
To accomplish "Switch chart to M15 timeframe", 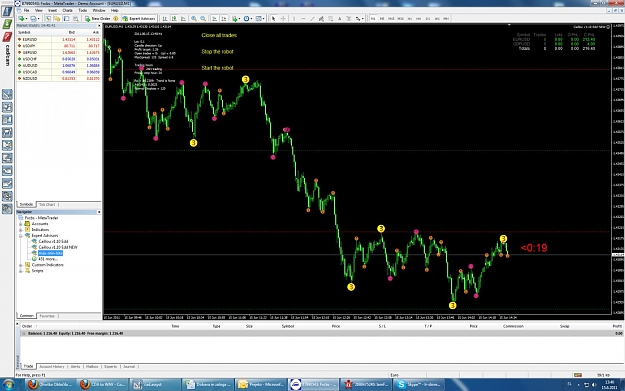I will (391, 18).
